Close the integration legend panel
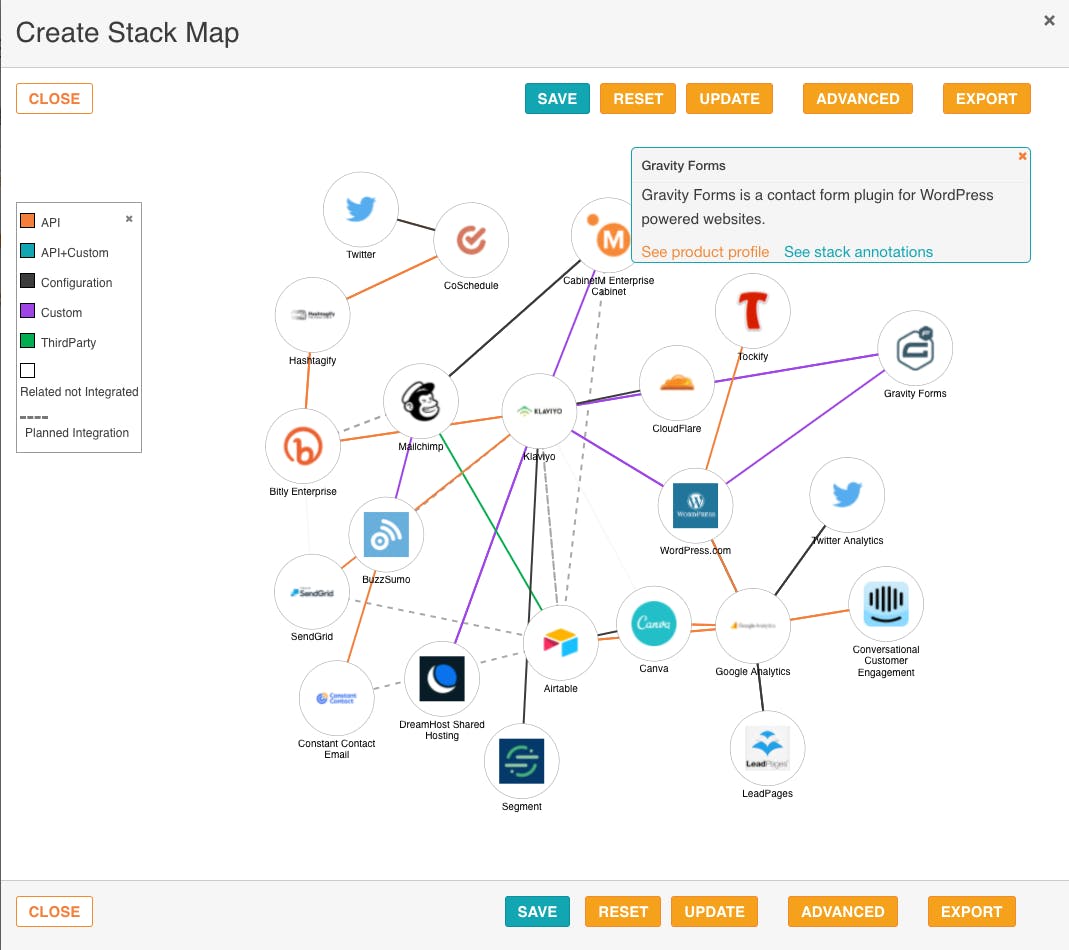Image resolution: width=1069 pixels, height=950 pixels. click(x=129, y=219)
